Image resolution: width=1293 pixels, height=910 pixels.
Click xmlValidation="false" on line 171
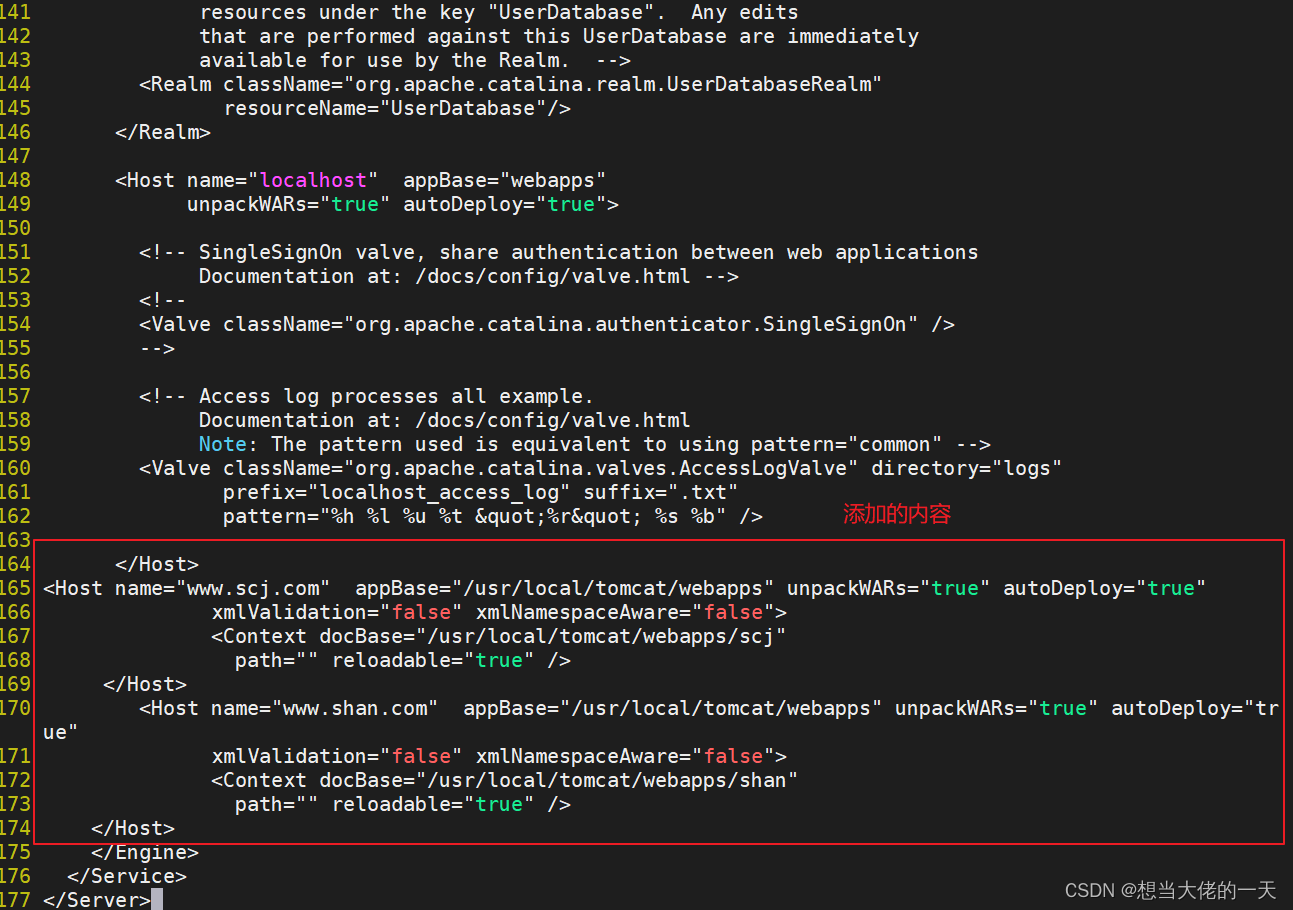(x=337, y=756)
